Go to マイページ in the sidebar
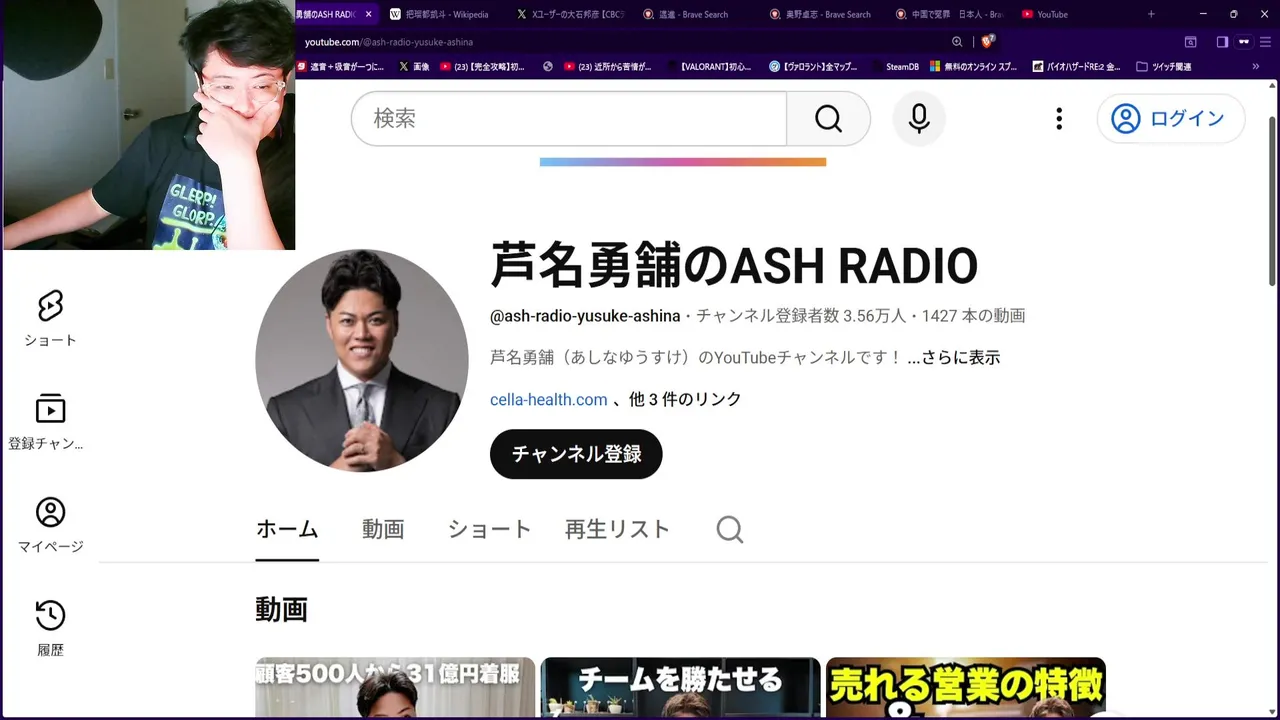 coord(50,525)
